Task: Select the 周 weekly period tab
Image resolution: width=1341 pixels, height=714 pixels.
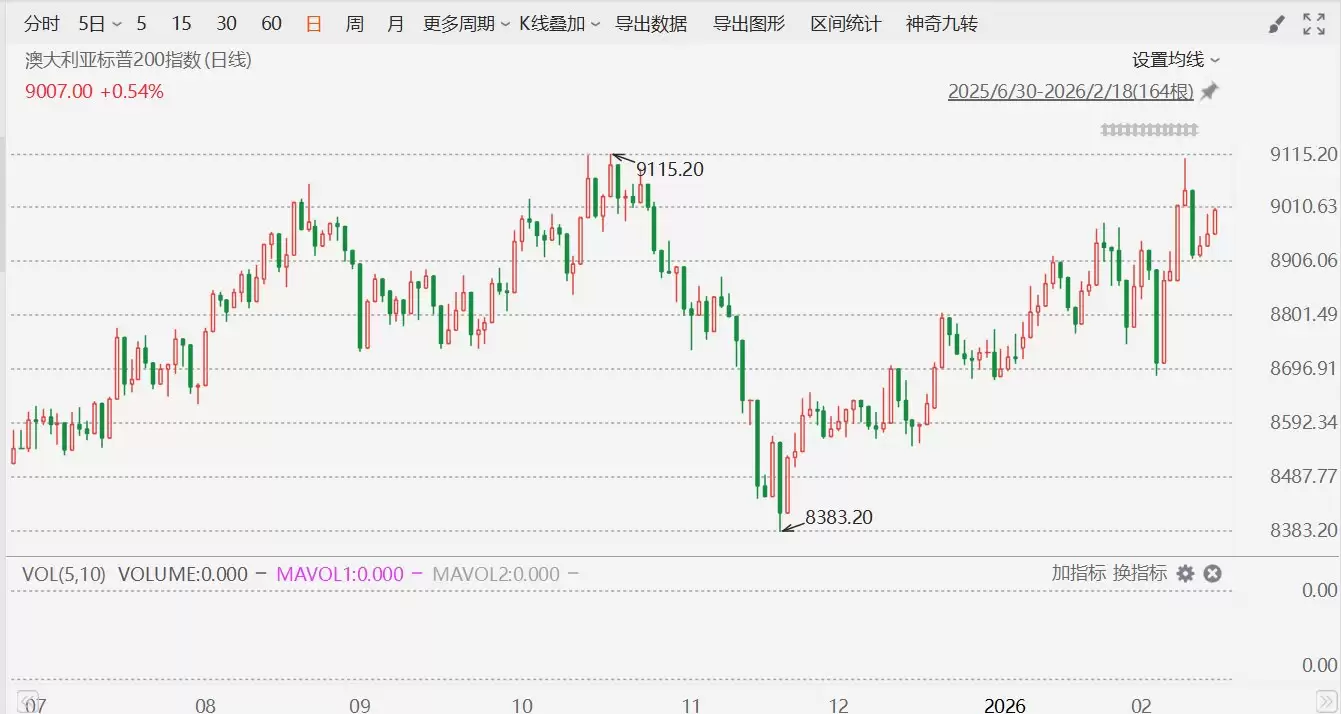Action: point(355,24)
